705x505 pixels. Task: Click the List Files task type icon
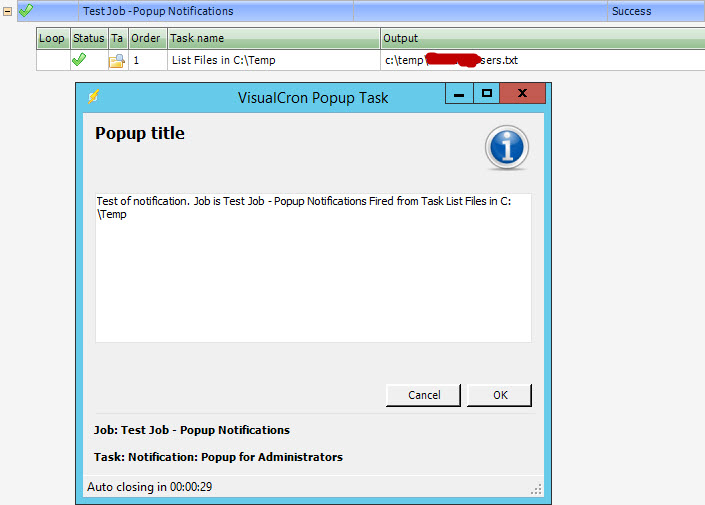click(x=117, y=60)
